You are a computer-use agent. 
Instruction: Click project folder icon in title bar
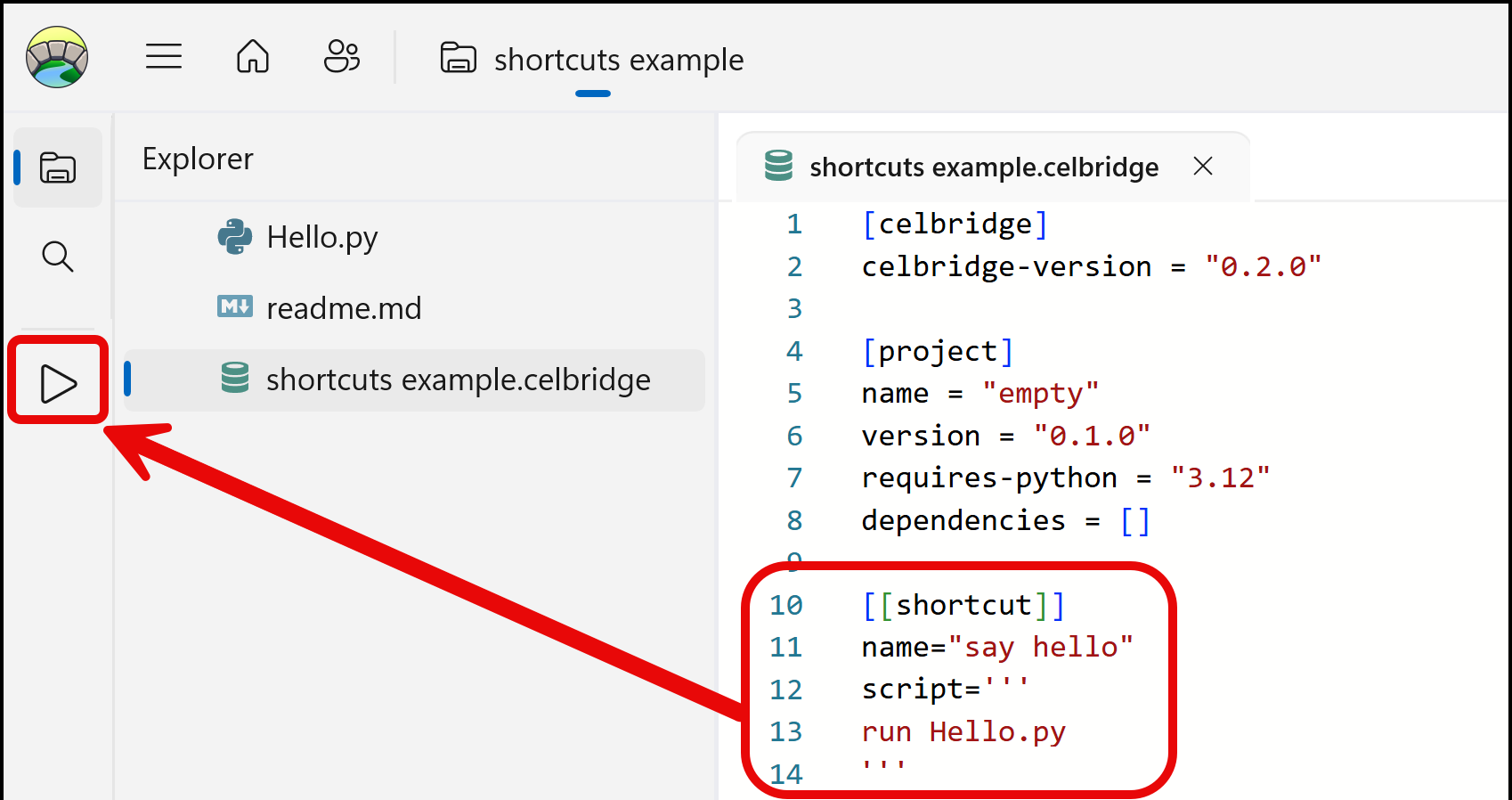[x=459, y=58]
